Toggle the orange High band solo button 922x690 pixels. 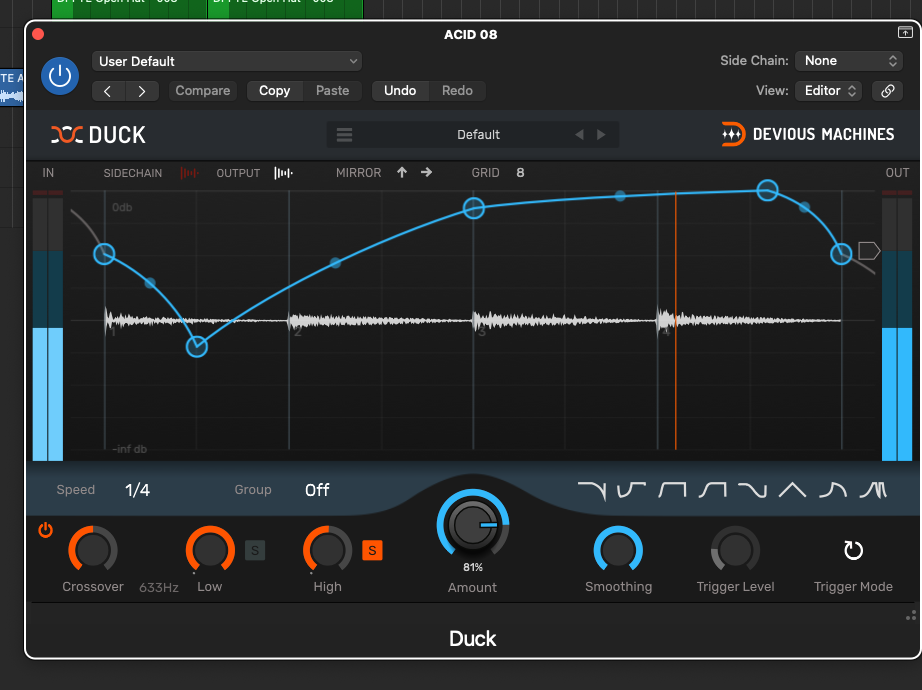[x=372, y=551]
